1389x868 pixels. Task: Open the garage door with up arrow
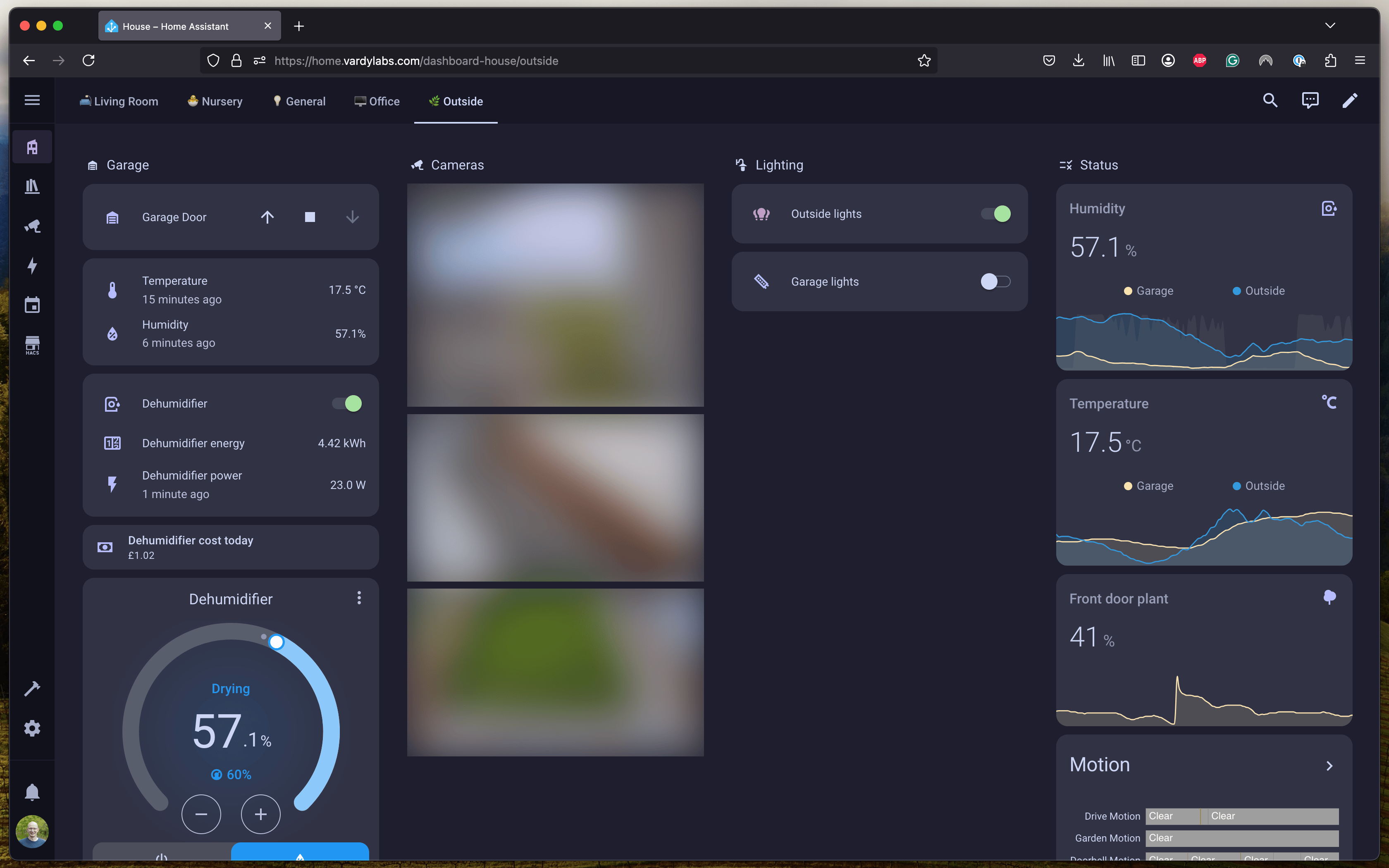point(267,217)
